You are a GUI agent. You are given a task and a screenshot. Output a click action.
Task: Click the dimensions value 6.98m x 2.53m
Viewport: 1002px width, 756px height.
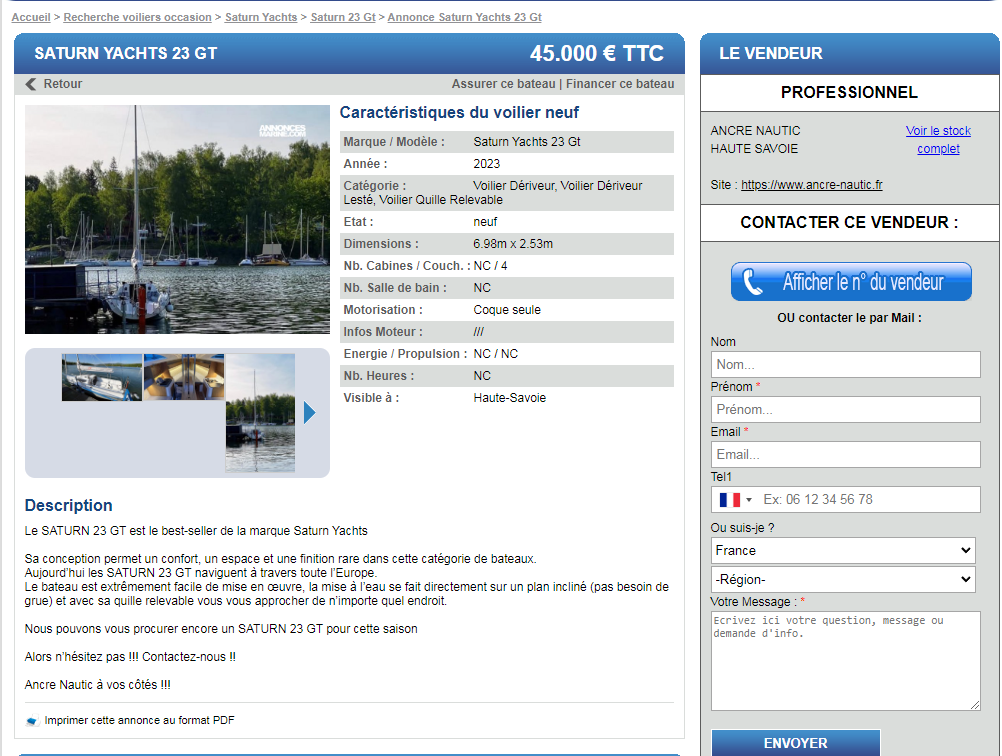click(513, 243)
